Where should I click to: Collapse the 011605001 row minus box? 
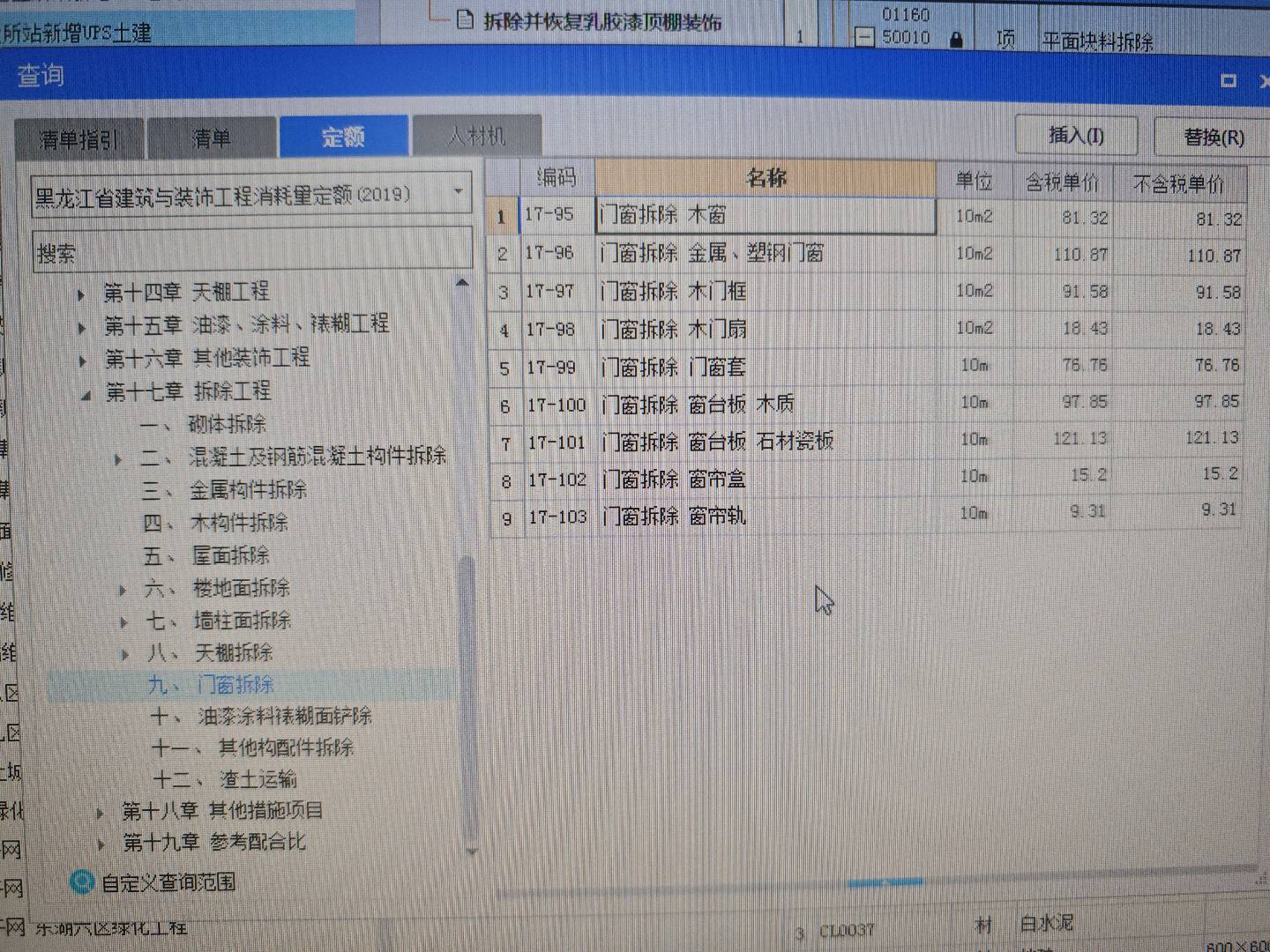click(x=865, y=37)
